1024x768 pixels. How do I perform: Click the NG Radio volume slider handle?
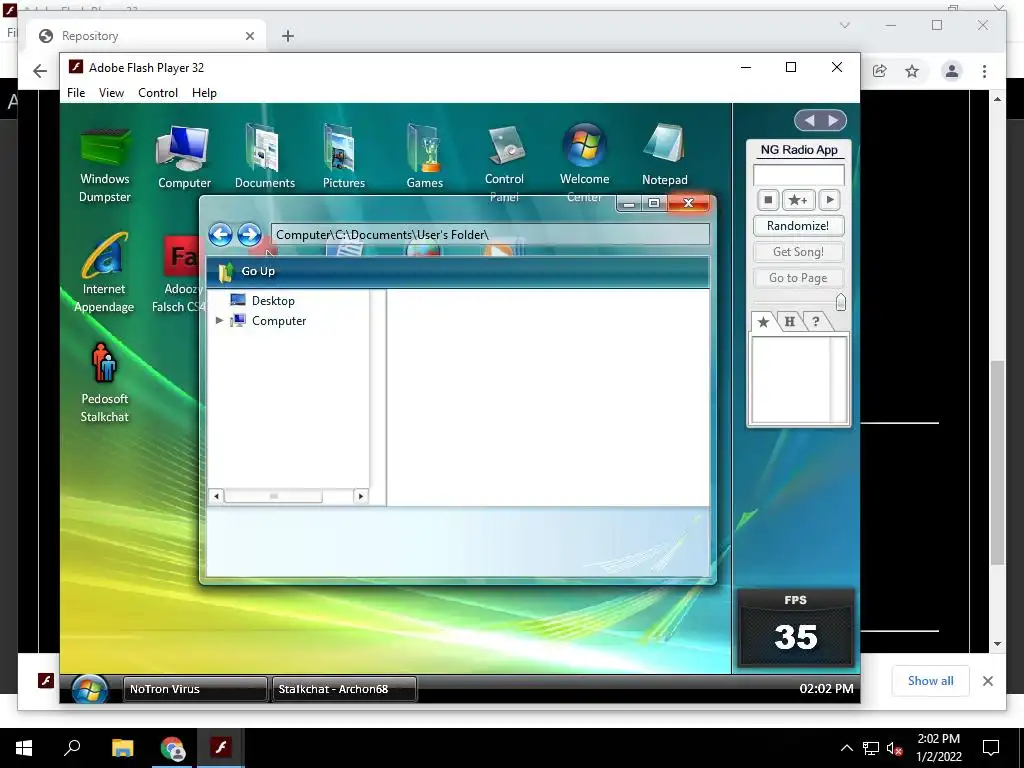(840, 302)
